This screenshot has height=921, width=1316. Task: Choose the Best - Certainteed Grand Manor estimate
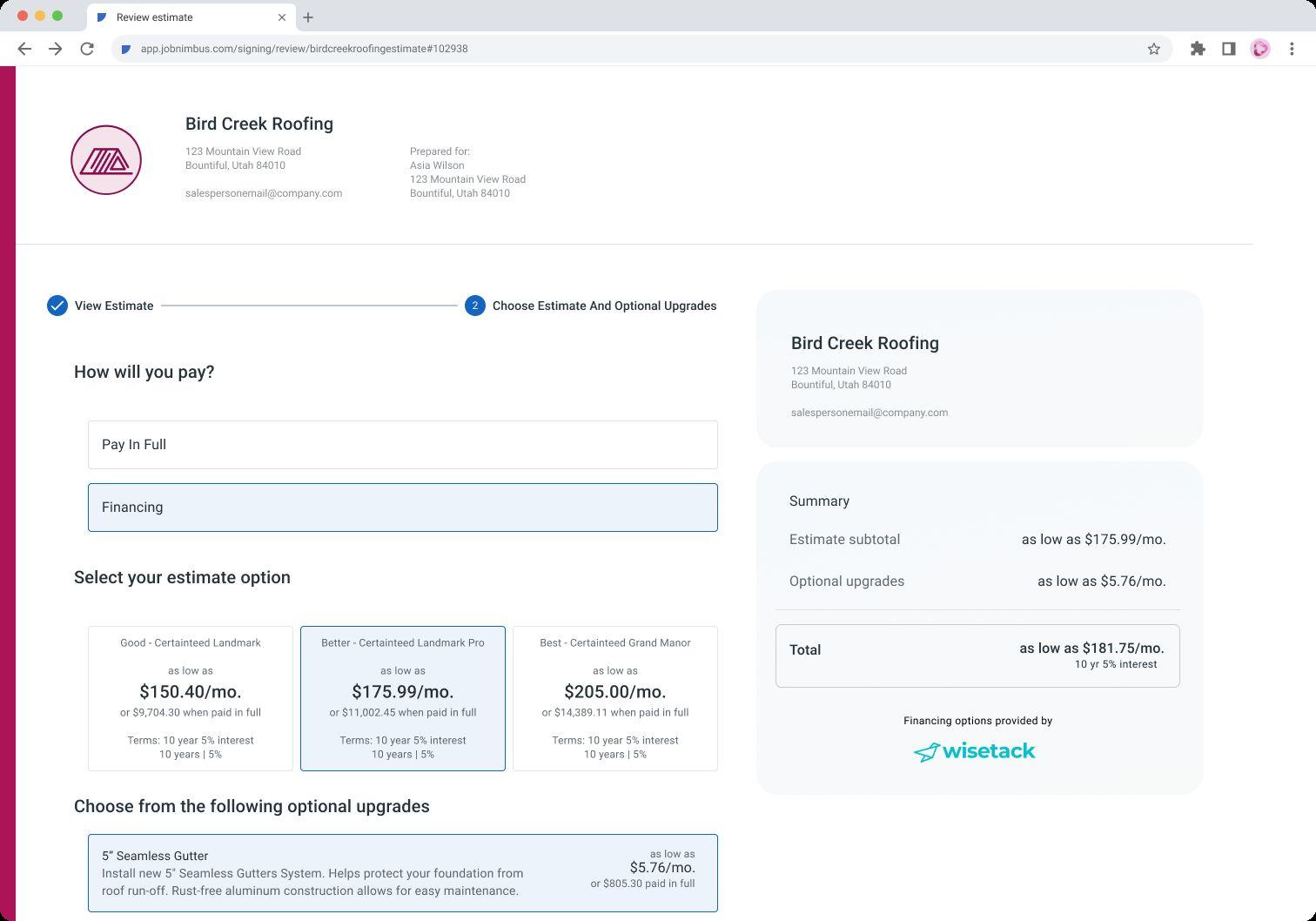(x=615, y=698)
